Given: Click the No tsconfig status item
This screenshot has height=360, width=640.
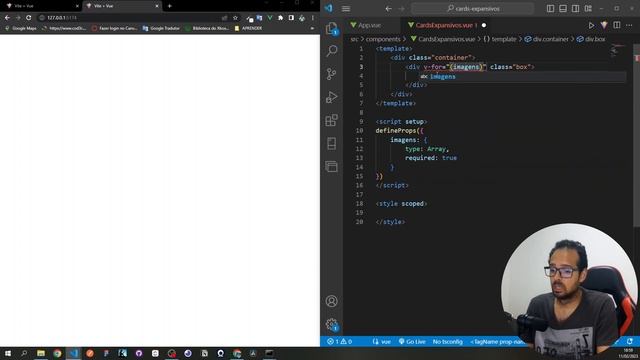Looking at the screenshot, I should pyautogui.click(x=447, y=342).
